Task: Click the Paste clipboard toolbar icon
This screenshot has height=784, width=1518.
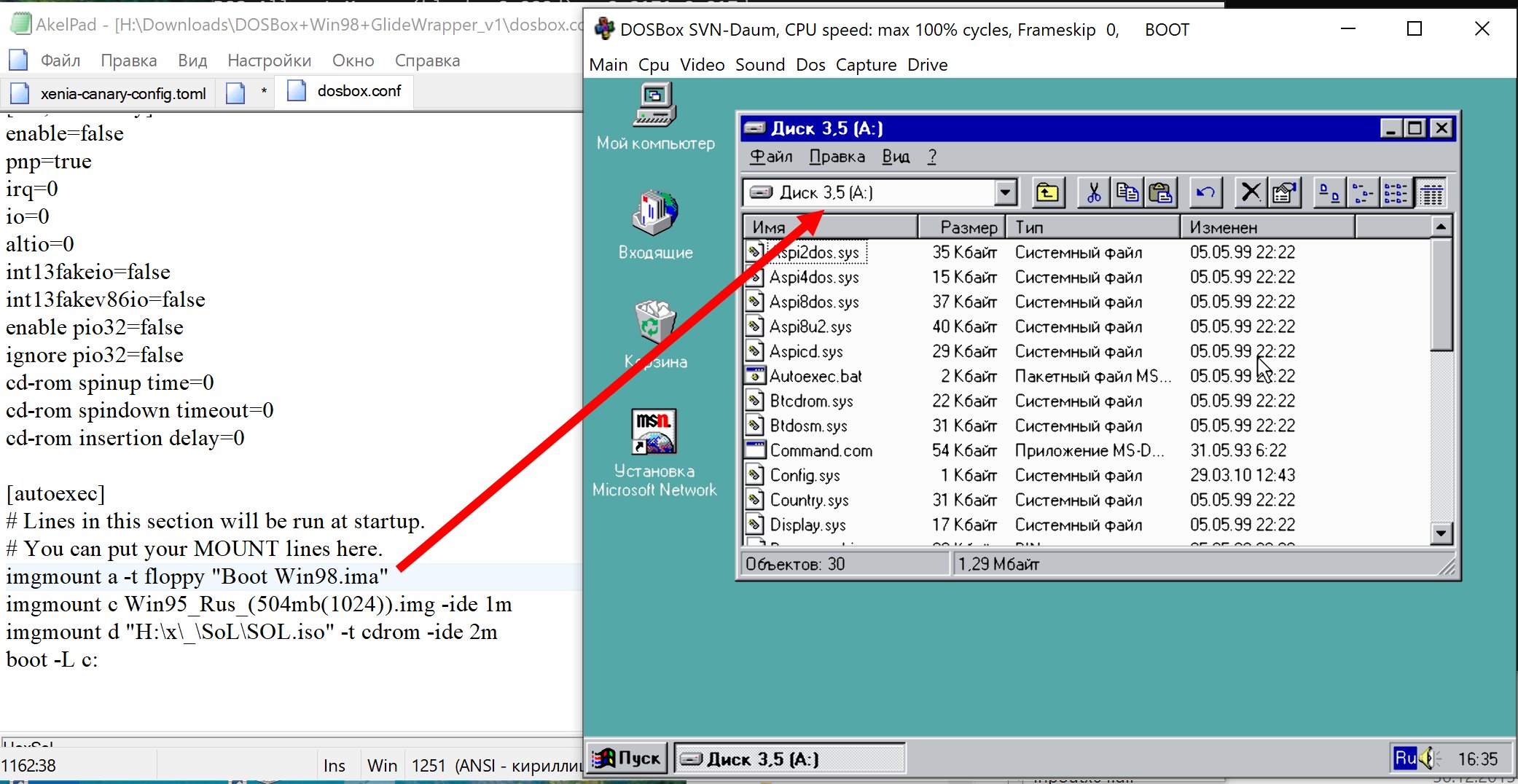Action: pos(1162,192)
